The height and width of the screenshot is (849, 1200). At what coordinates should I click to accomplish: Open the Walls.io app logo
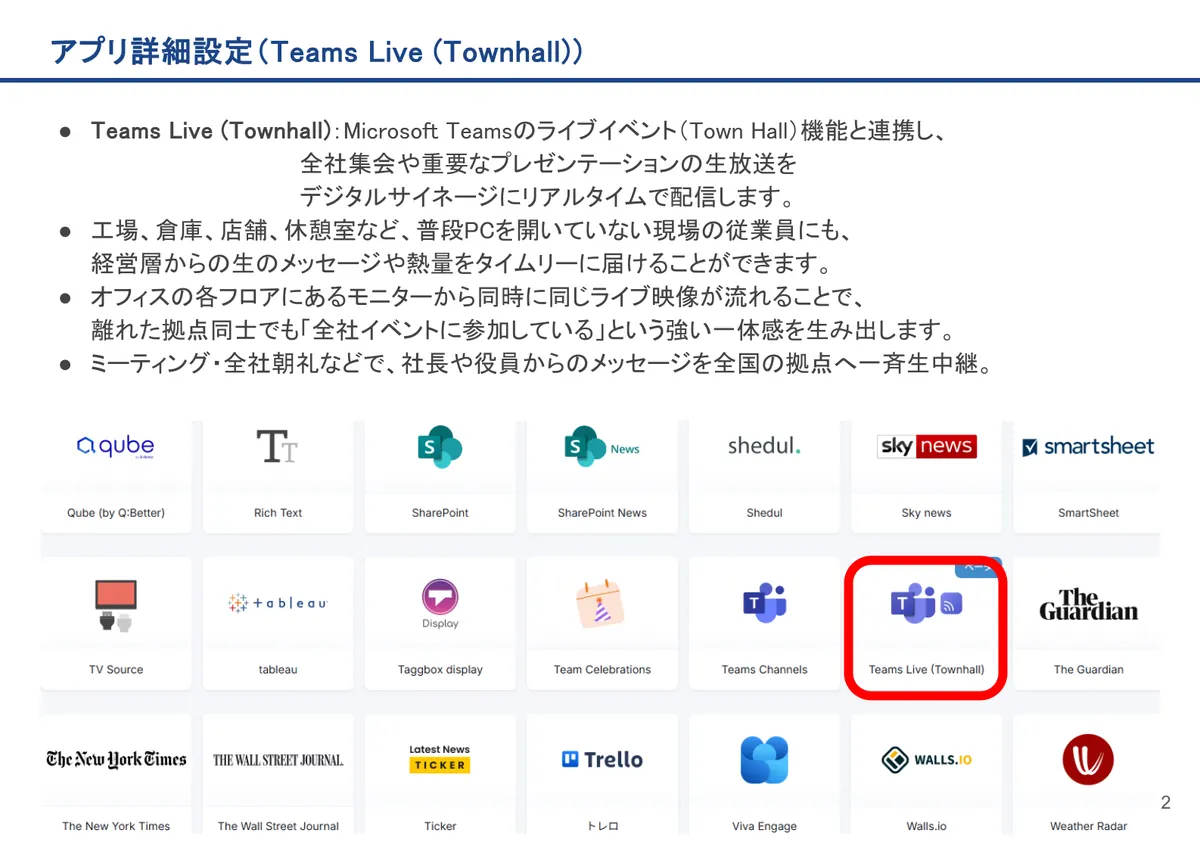pyautogui.click(x=926, y=760)
